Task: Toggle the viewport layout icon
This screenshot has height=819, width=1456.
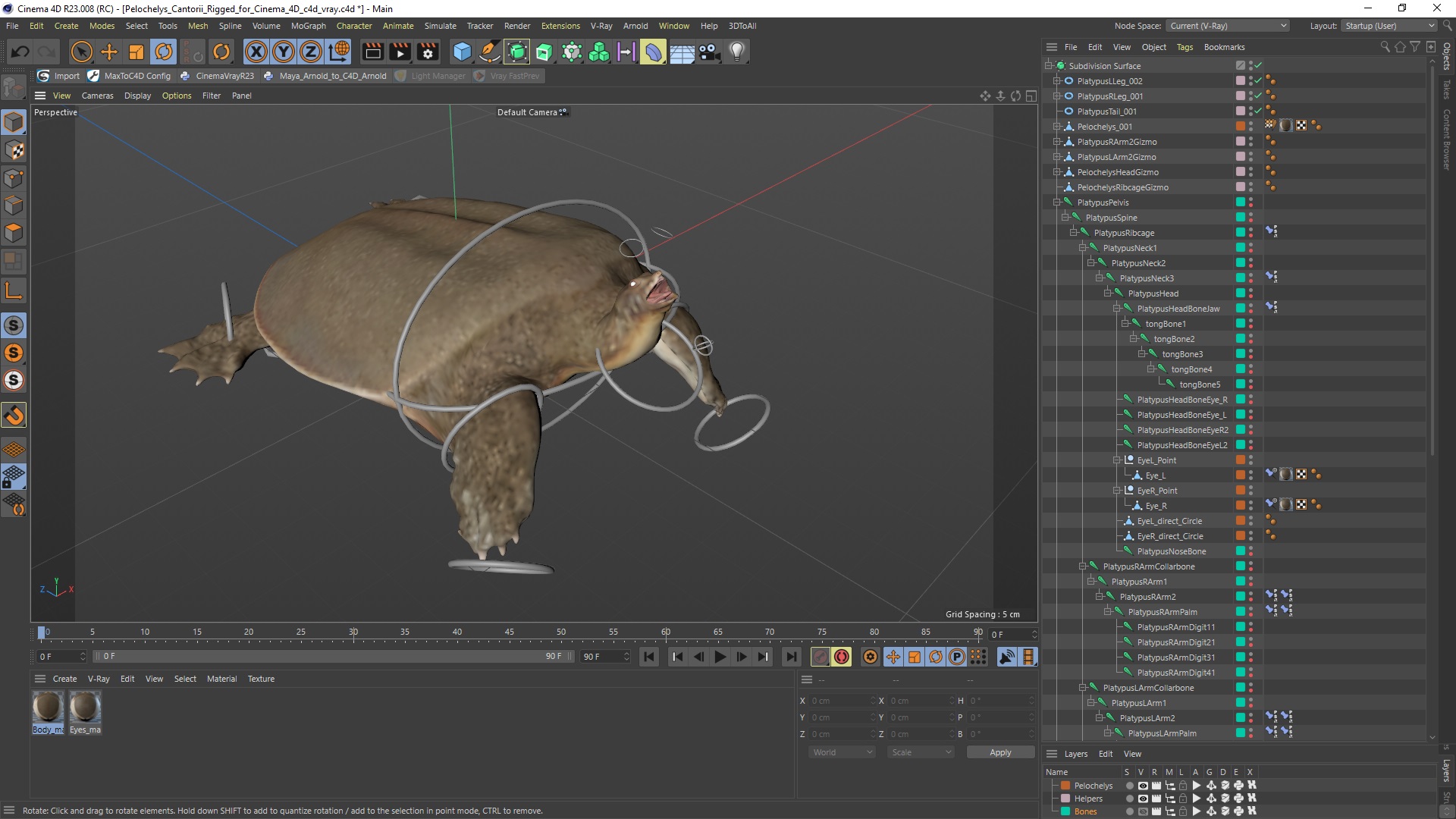Action: click(x=1031, y=96)
